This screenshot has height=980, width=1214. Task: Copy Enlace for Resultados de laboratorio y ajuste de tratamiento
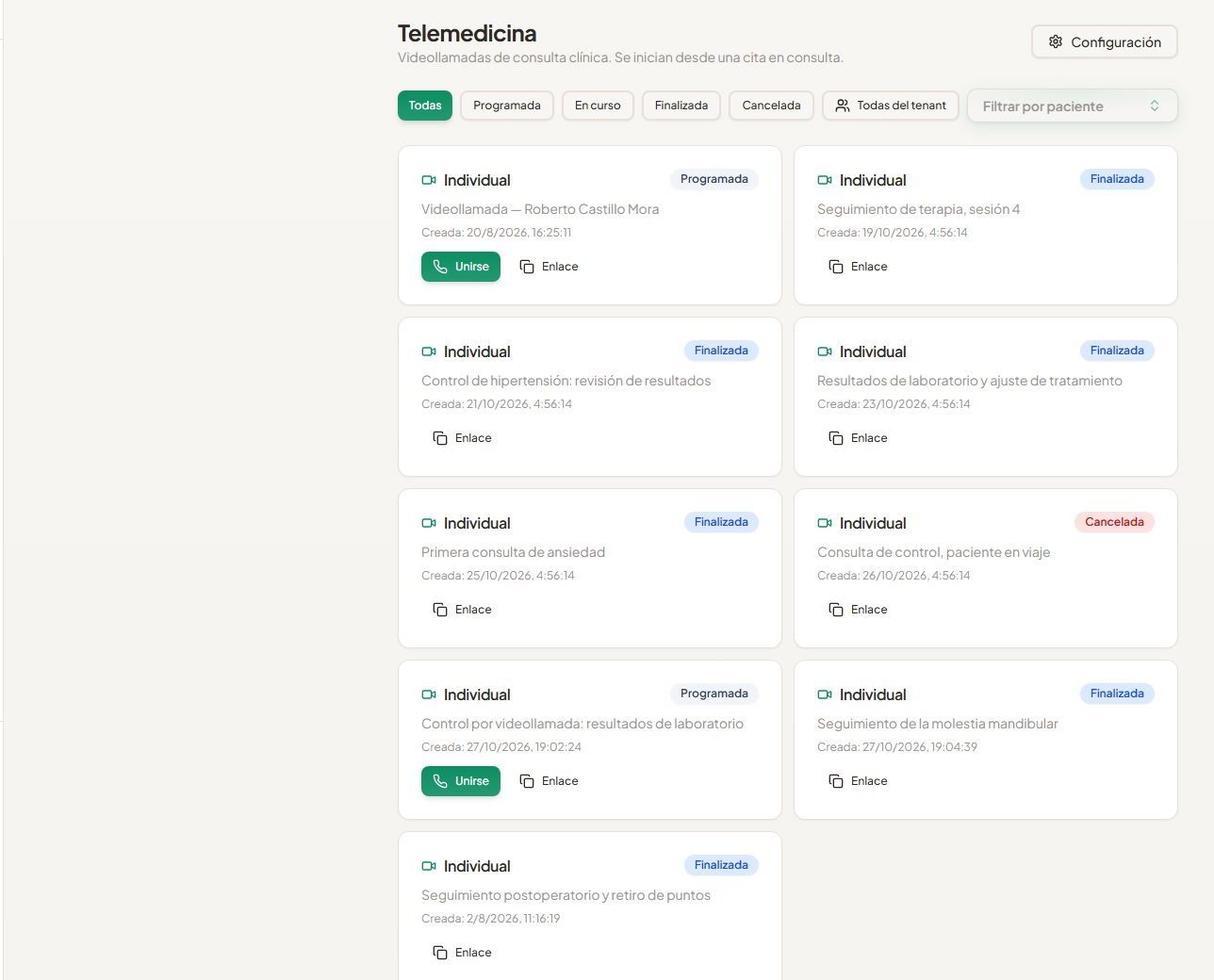point(858,438)
